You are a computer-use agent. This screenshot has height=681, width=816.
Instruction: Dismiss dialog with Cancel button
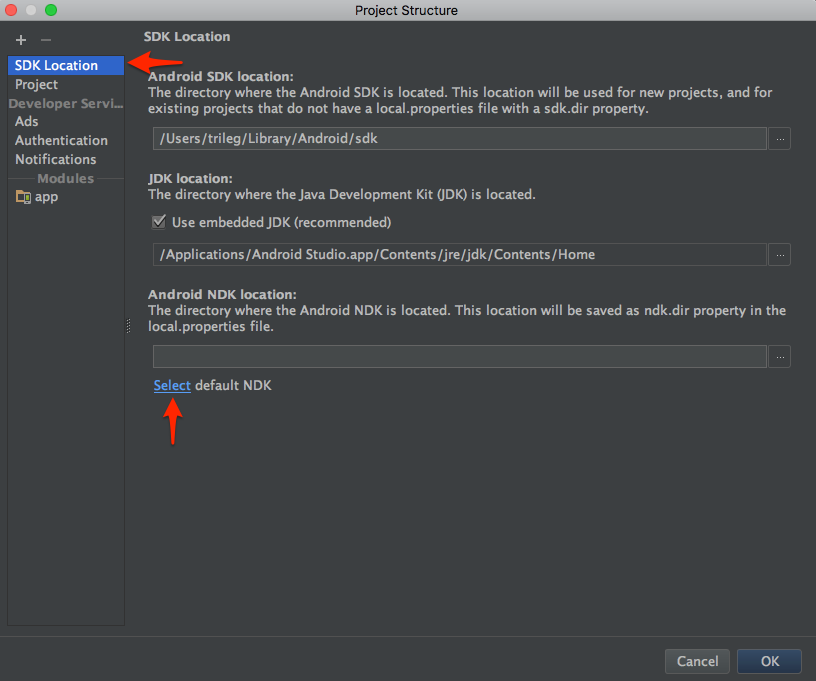tap(697, 661)
